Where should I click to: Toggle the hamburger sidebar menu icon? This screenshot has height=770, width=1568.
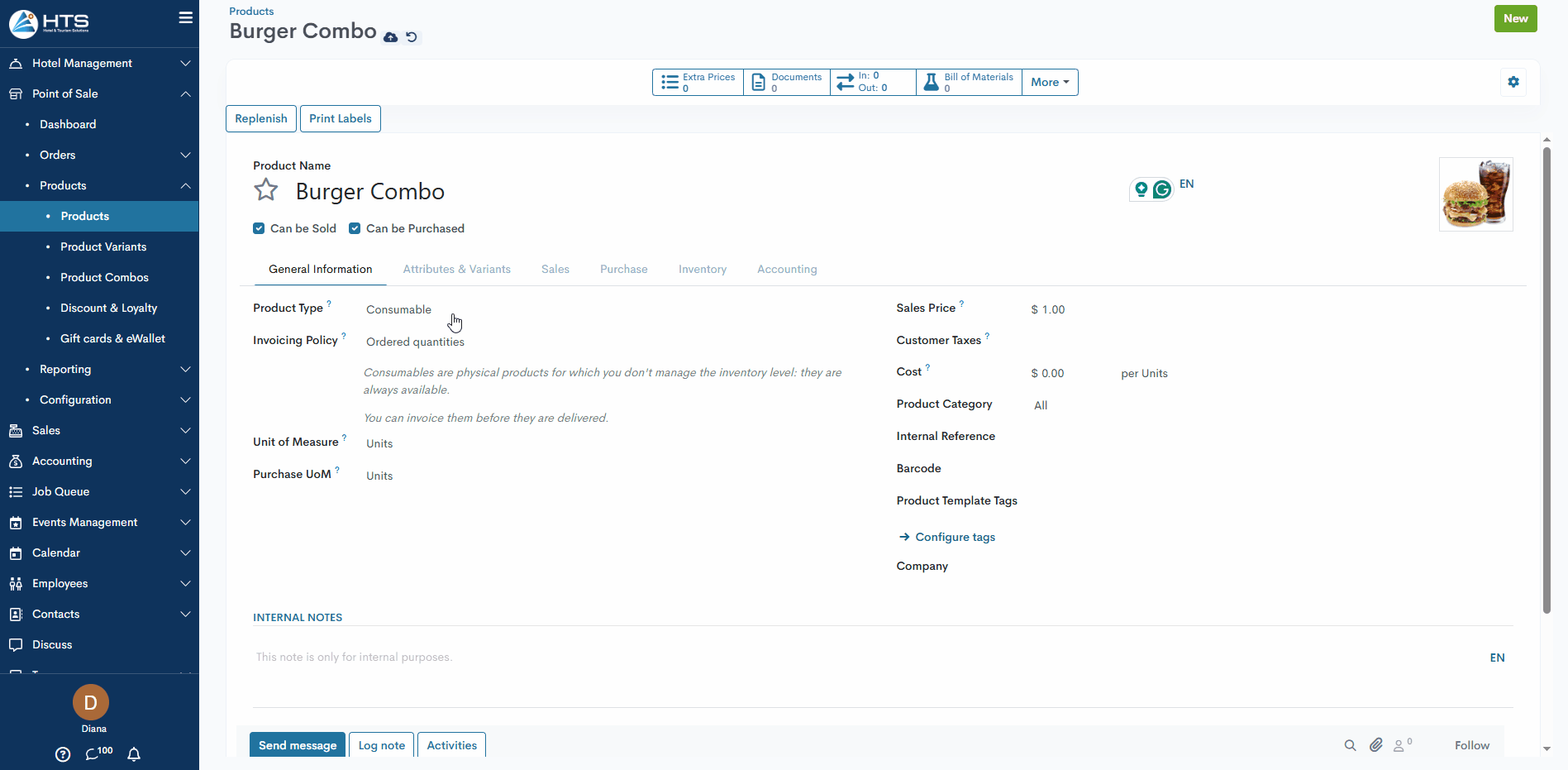click(x=185, y=17)
